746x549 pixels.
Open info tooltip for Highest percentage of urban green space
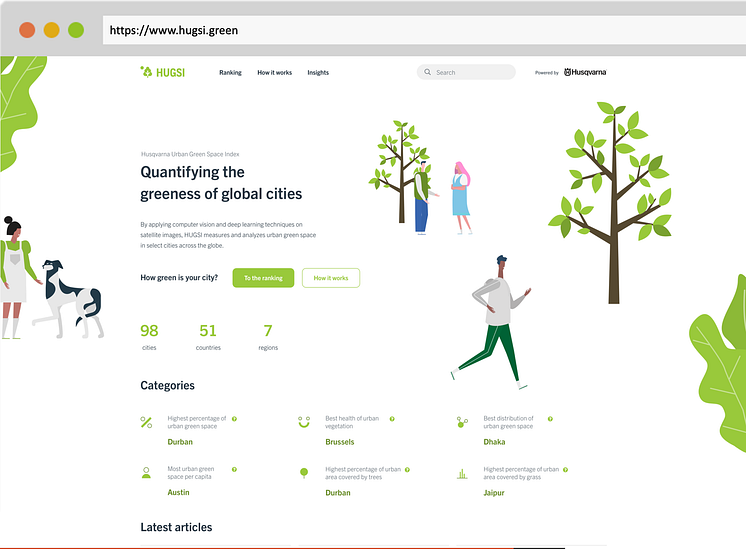pos(235,419)
